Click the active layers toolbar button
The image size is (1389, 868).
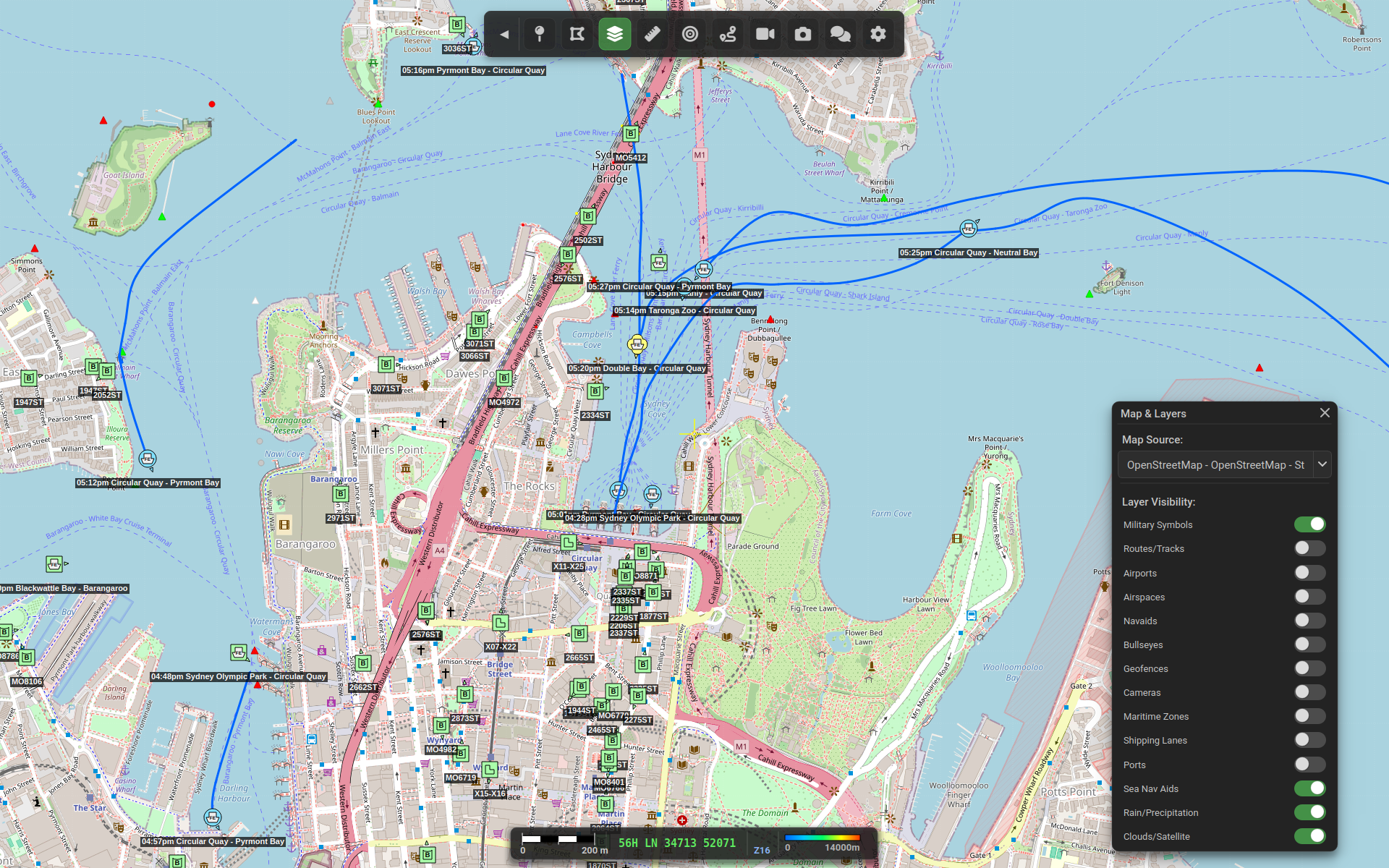coord(614,34)
